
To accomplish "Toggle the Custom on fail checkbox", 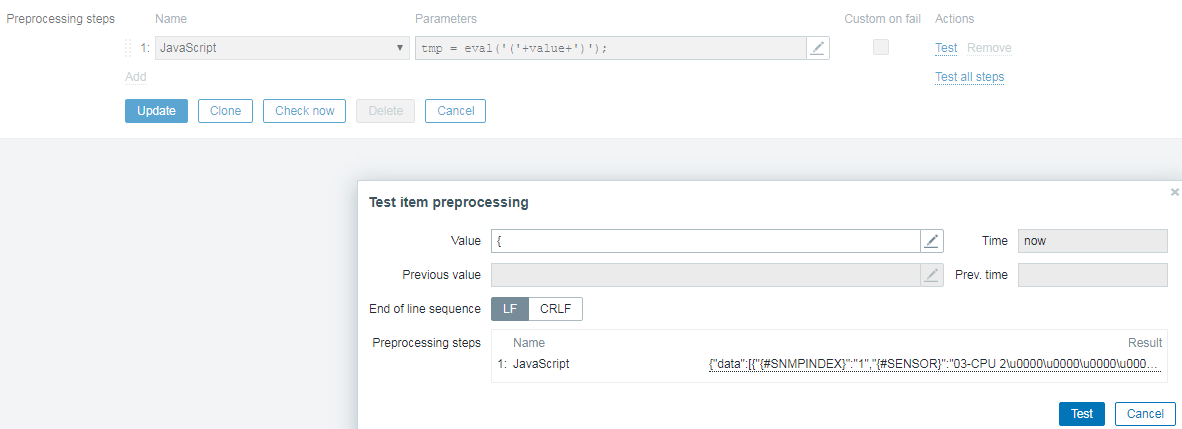I will [x=881, y=47].
